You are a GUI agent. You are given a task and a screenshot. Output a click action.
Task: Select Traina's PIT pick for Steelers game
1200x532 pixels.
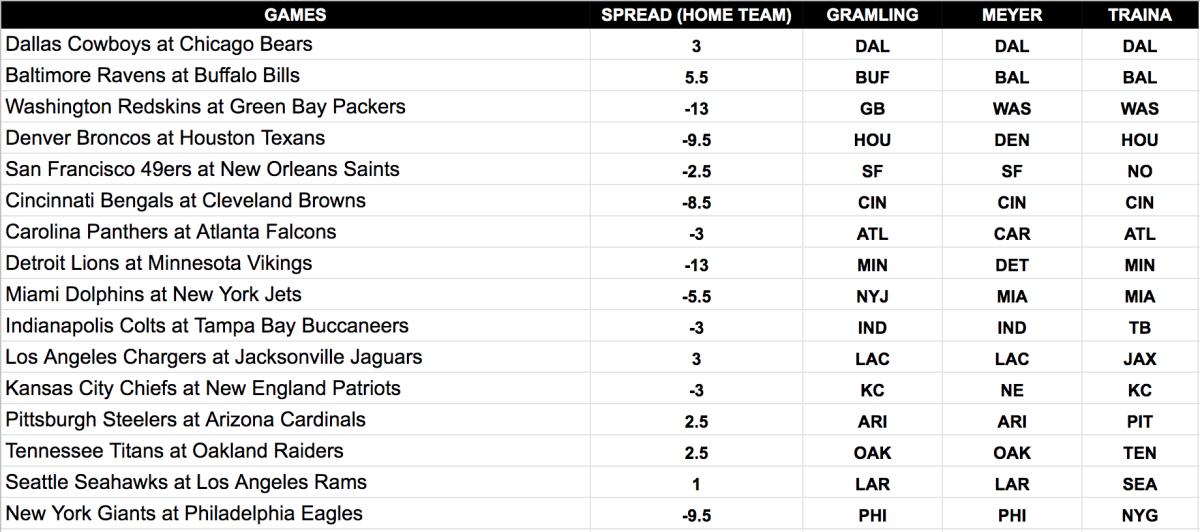[1139, 421]
